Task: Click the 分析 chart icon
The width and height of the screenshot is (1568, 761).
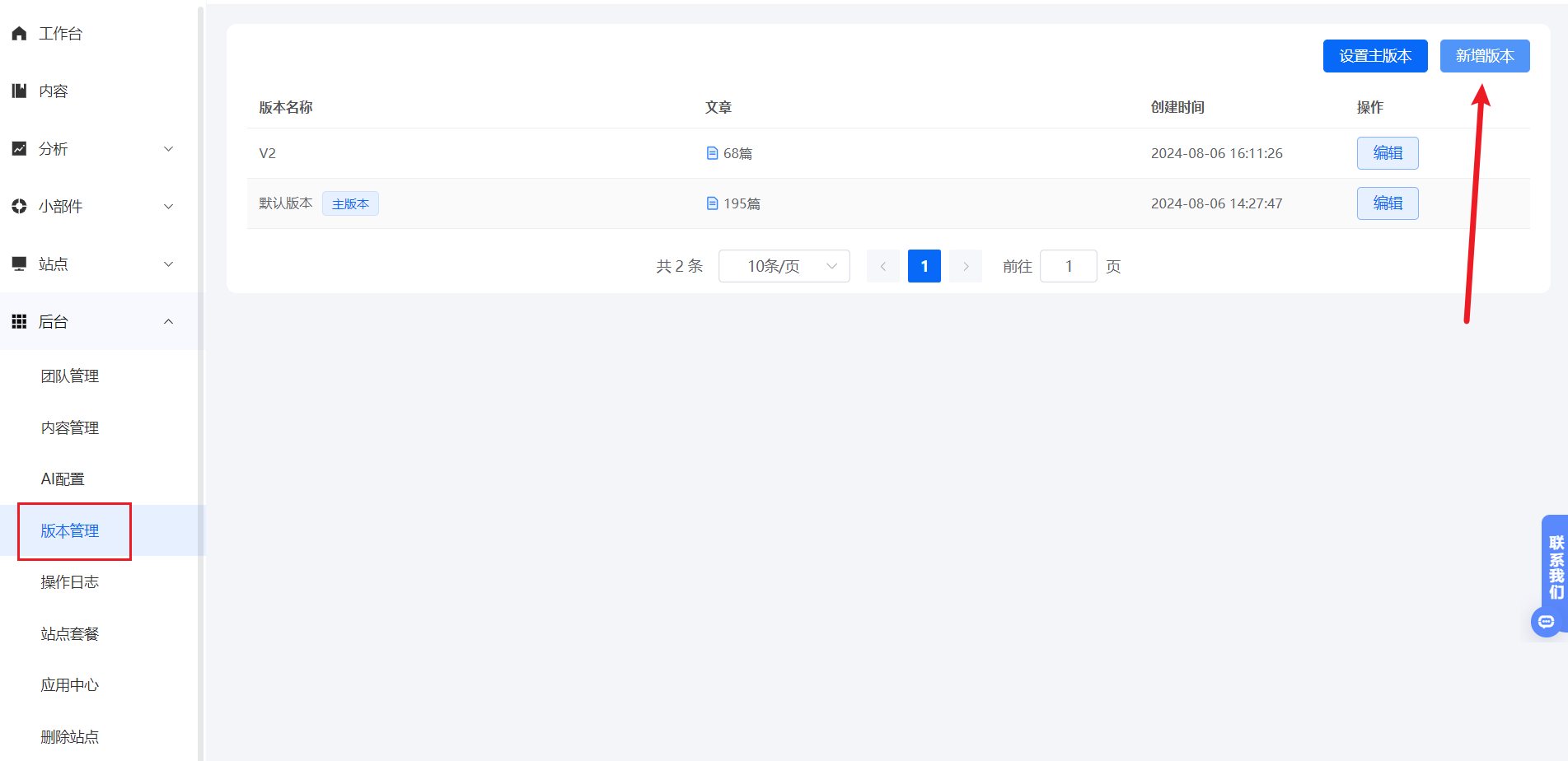Action: click(19, 148)
